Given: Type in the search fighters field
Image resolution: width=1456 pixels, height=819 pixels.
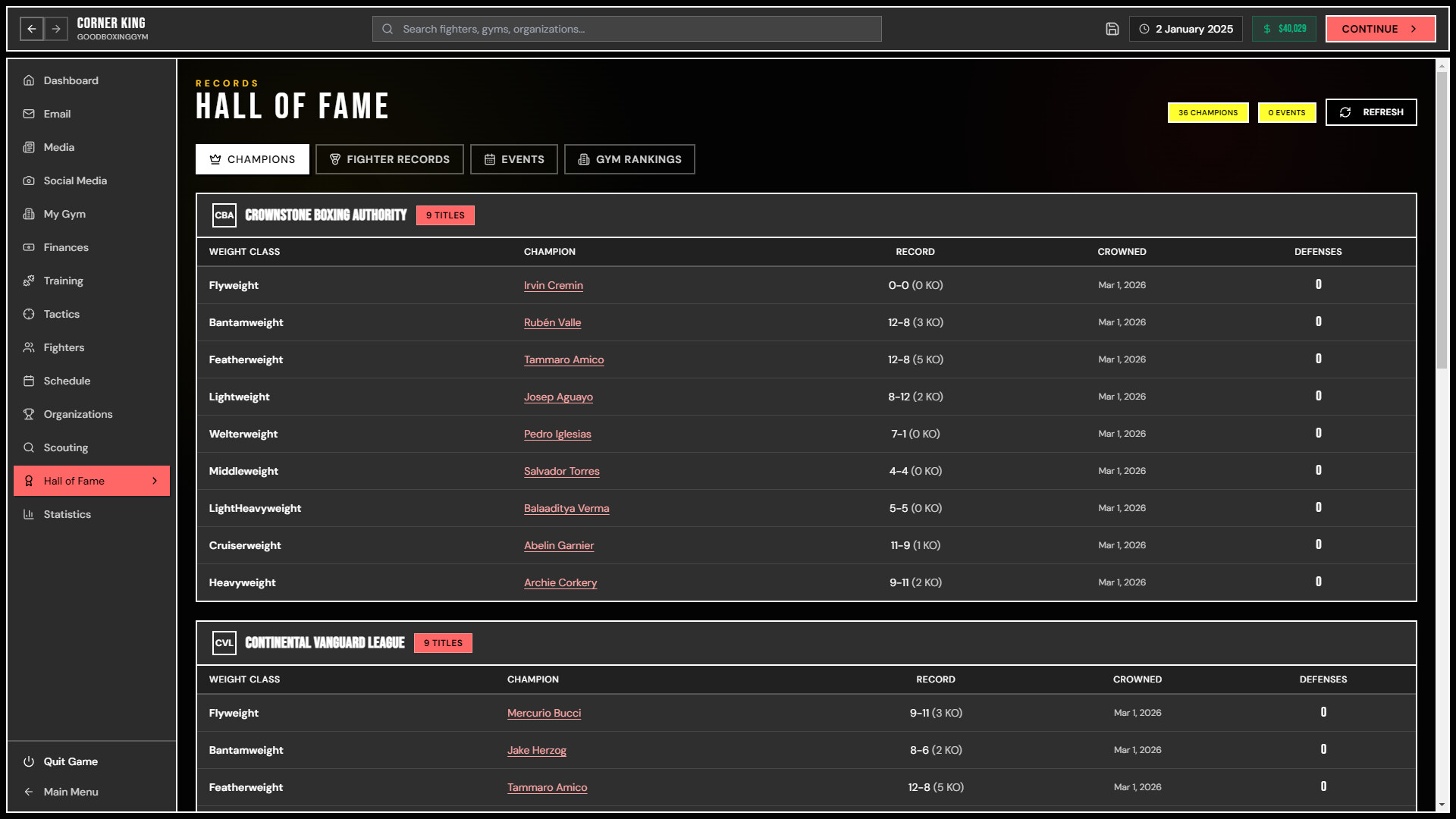Looking at the screenshot, I should click(x=626, y=29).
